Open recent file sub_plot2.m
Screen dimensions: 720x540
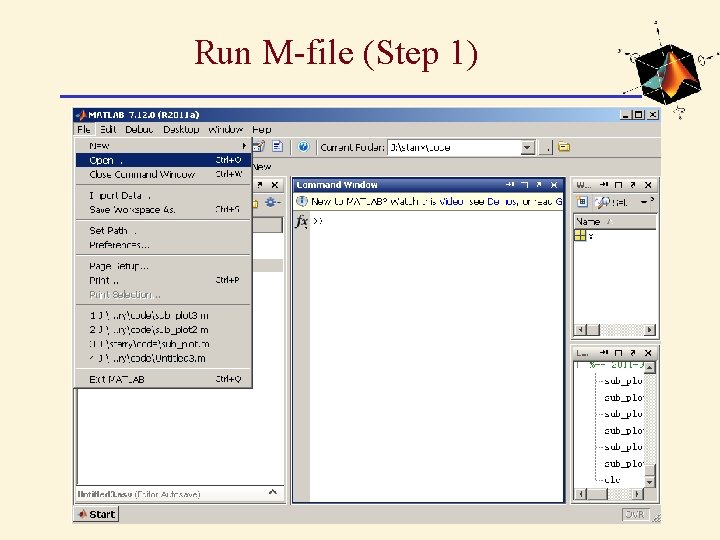tap(163, 330)
